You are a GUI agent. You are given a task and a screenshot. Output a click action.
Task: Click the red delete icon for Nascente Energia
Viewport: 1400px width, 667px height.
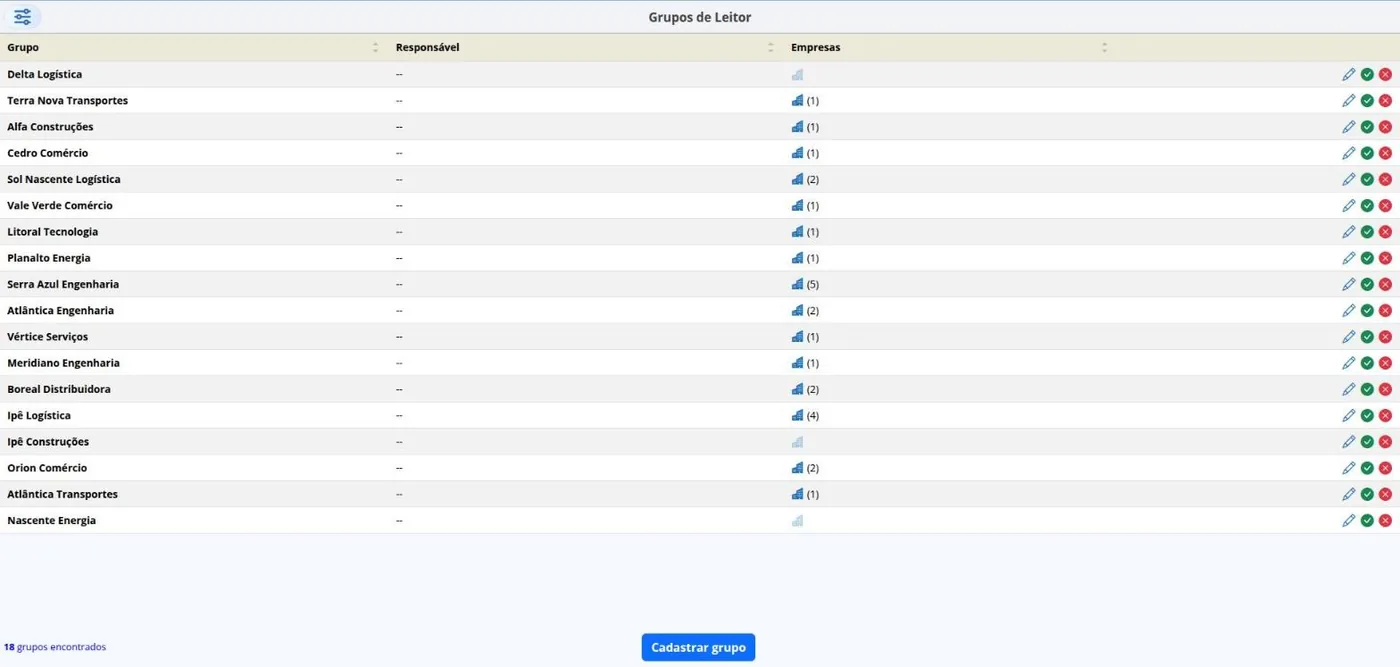pyautogui.click(x=1385, y=520)
